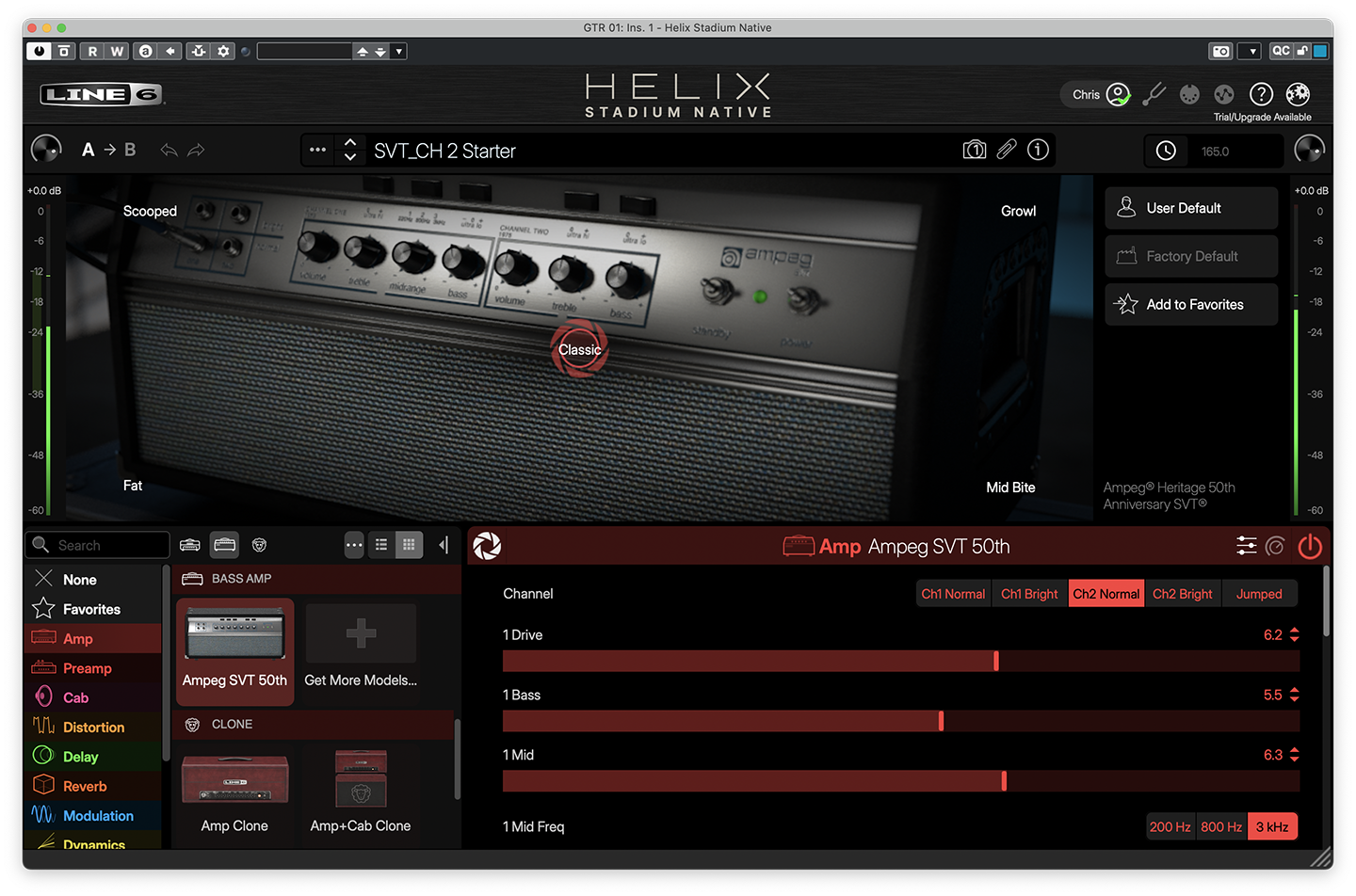1356x896 pixels.
Task: Open the Modulation category
Action: tap(93, 815)
